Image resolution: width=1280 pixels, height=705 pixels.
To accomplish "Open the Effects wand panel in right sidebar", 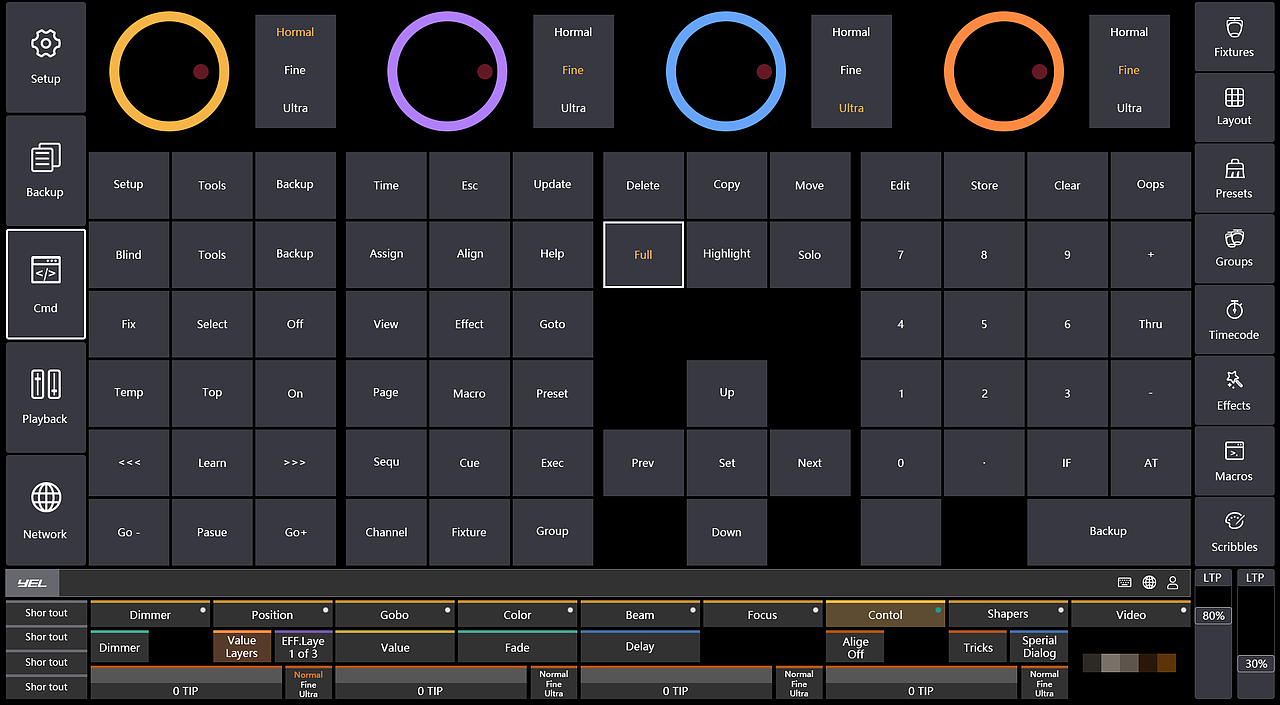I will coord(1234,390).
